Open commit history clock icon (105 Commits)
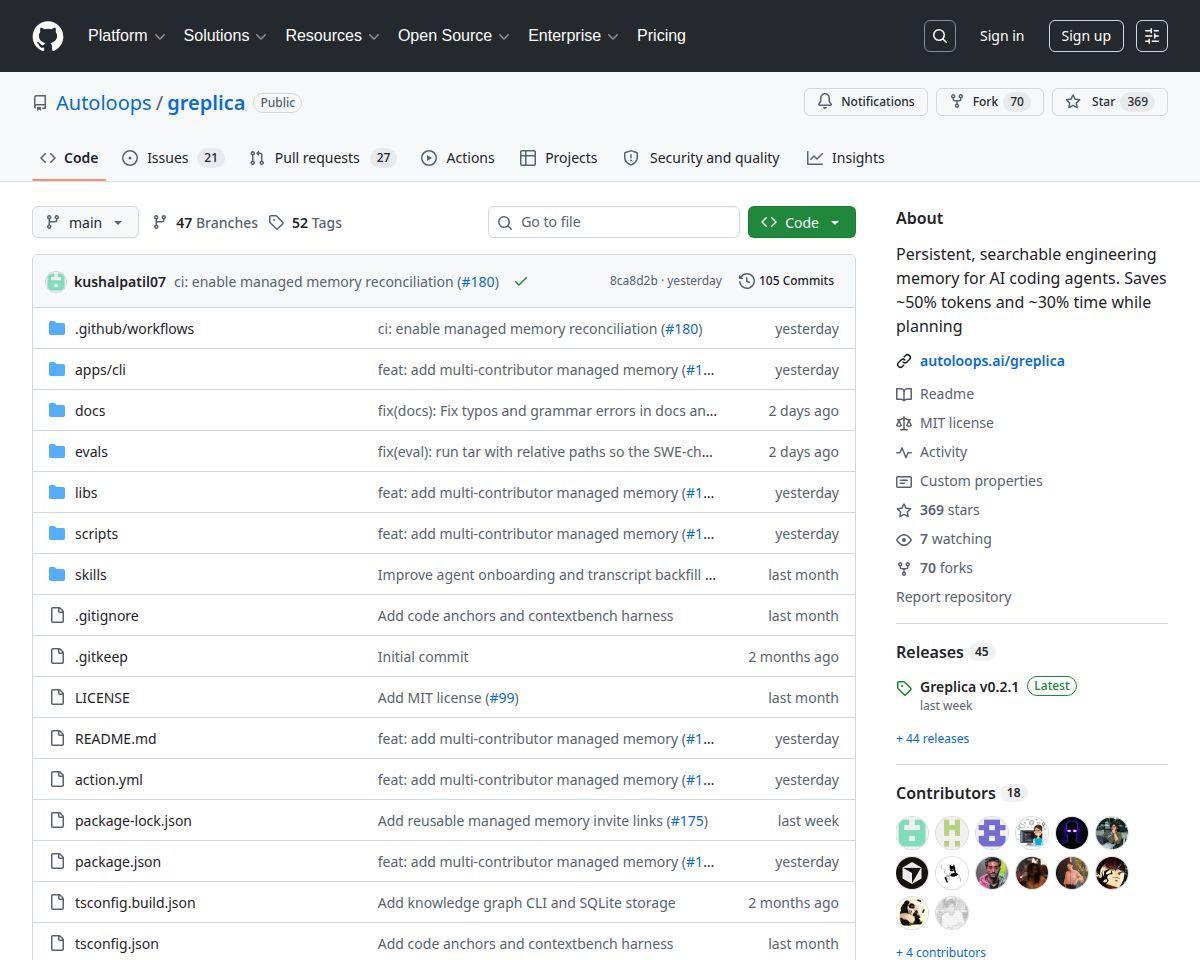The width and height of the screenshot is (1200, 960). click(x=747, y=281)
